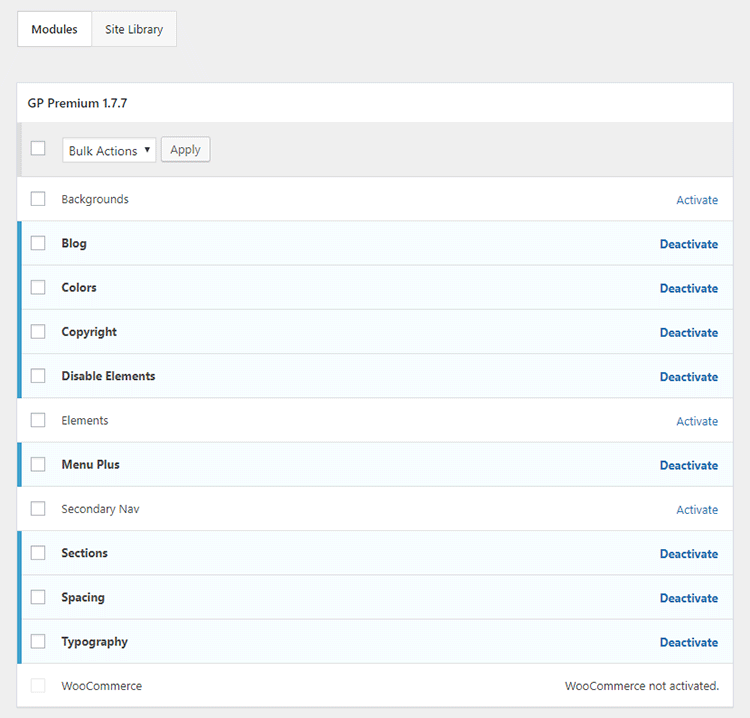Click the 'Elements' module name
This screenshot has height=718, width=750.
click(x=85, y=420)
